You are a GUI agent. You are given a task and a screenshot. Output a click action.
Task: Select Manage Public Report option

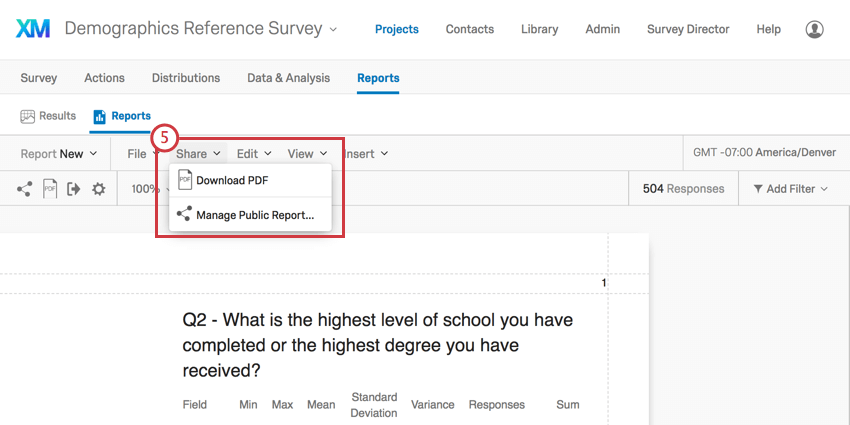click(255, 215)
